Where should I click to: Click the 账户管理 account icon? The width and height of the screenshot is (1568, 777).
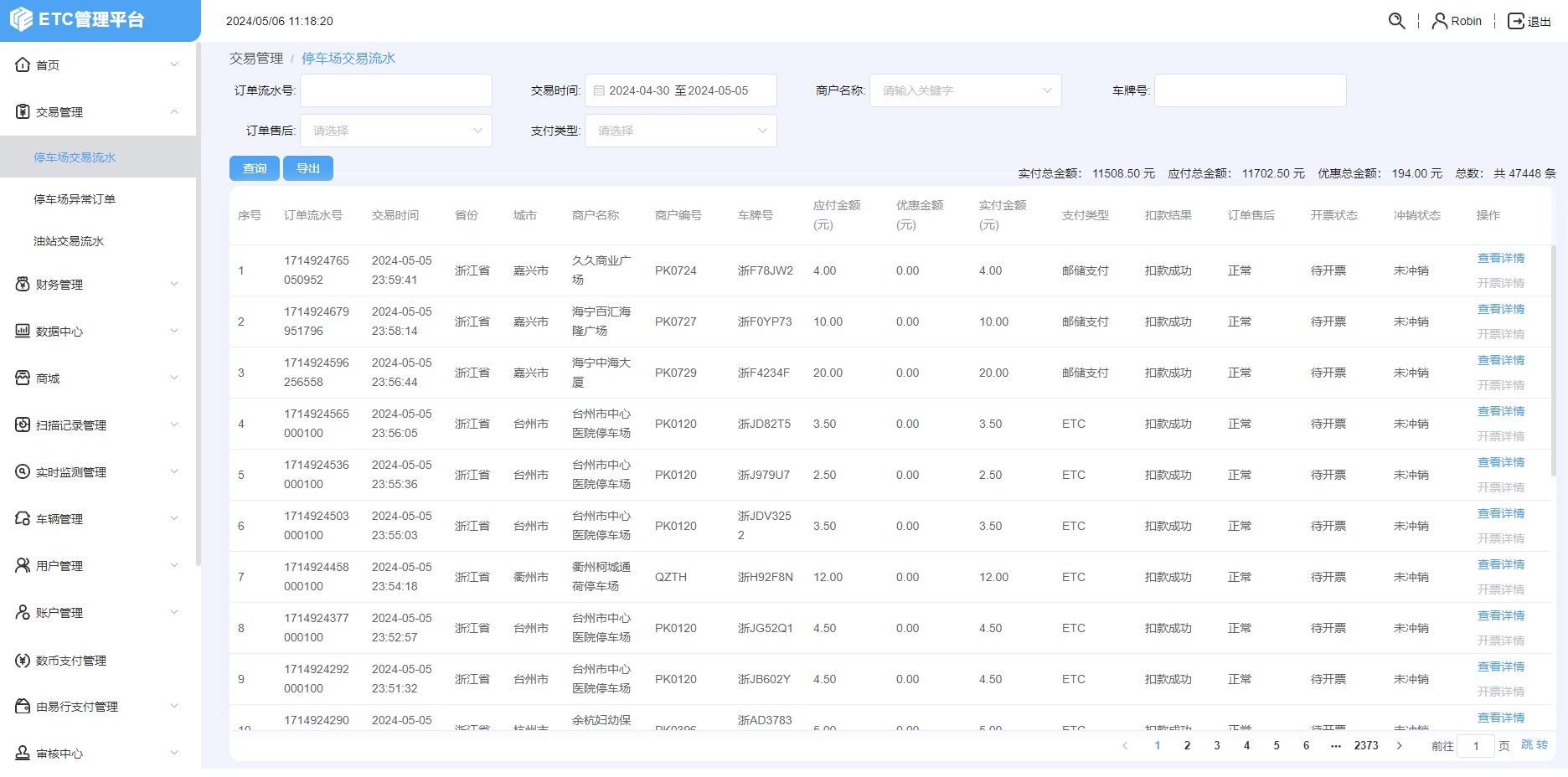coord(23,612)
